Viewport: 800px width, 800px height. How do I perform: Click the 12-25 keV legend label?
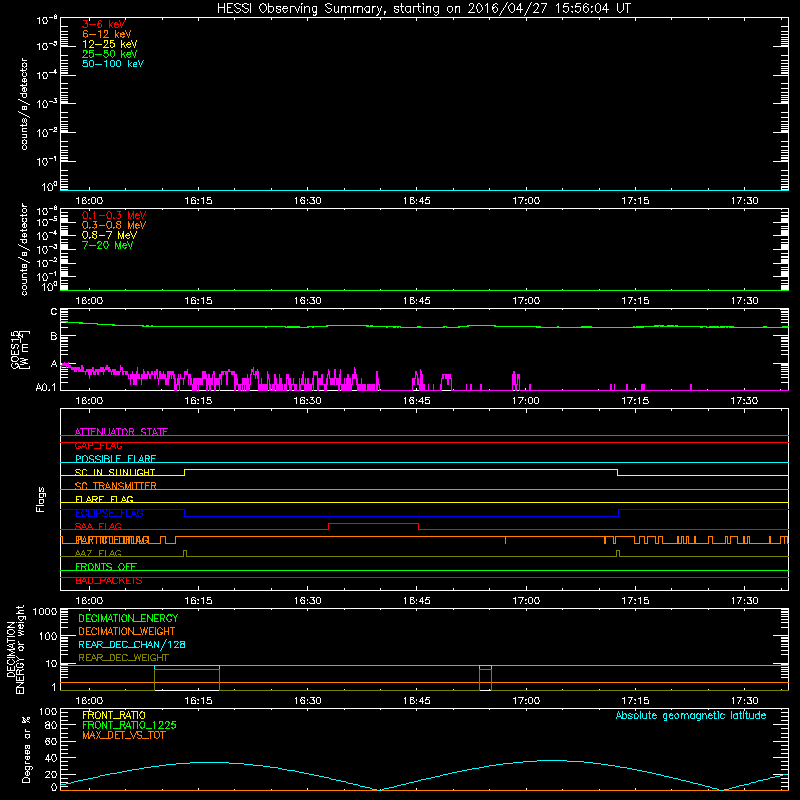pyautogui.click(x=109, y=44)
